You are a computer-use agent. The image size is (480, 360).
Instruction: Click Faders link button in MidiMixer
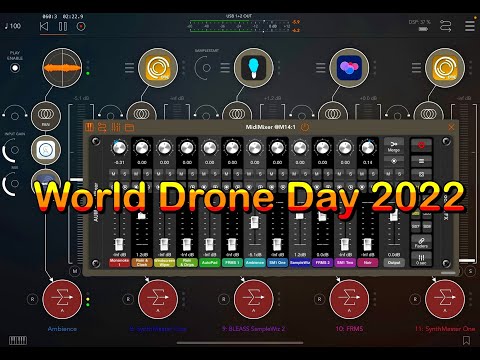[x=421, y=242]
